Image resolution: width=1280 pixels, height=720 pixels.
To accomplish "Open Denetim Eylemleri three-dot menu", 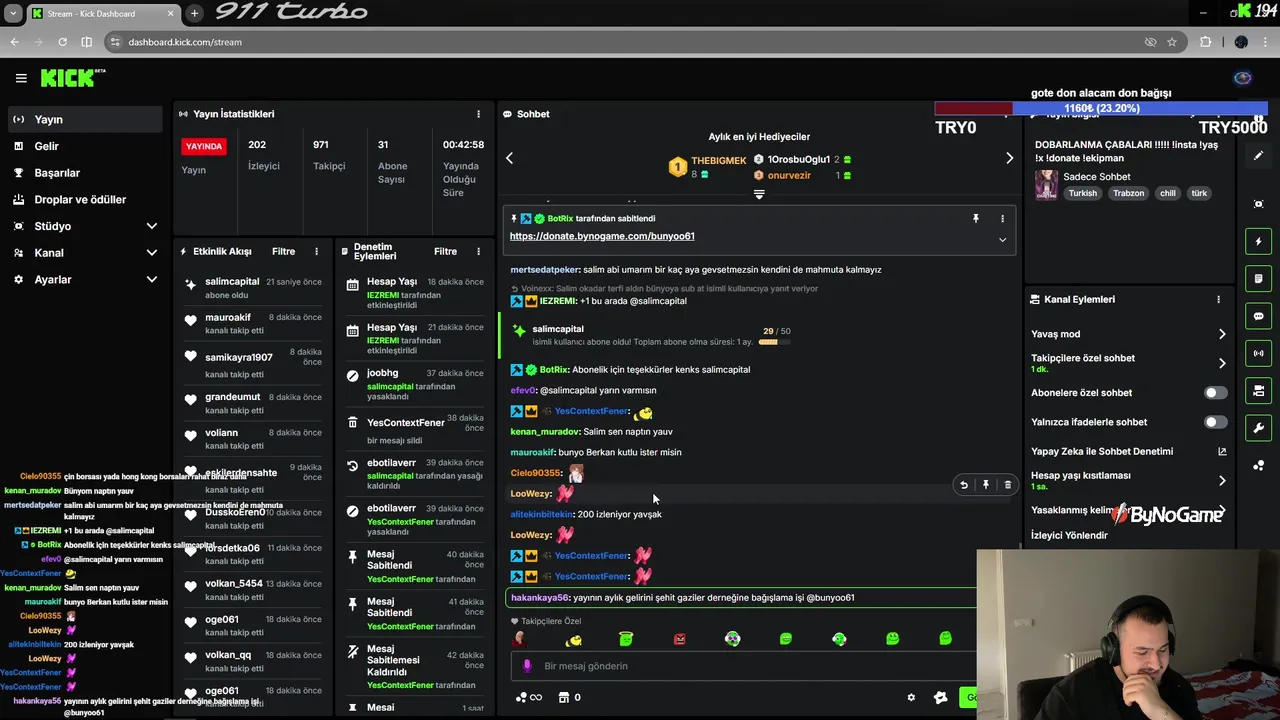I will click(478, 252).
